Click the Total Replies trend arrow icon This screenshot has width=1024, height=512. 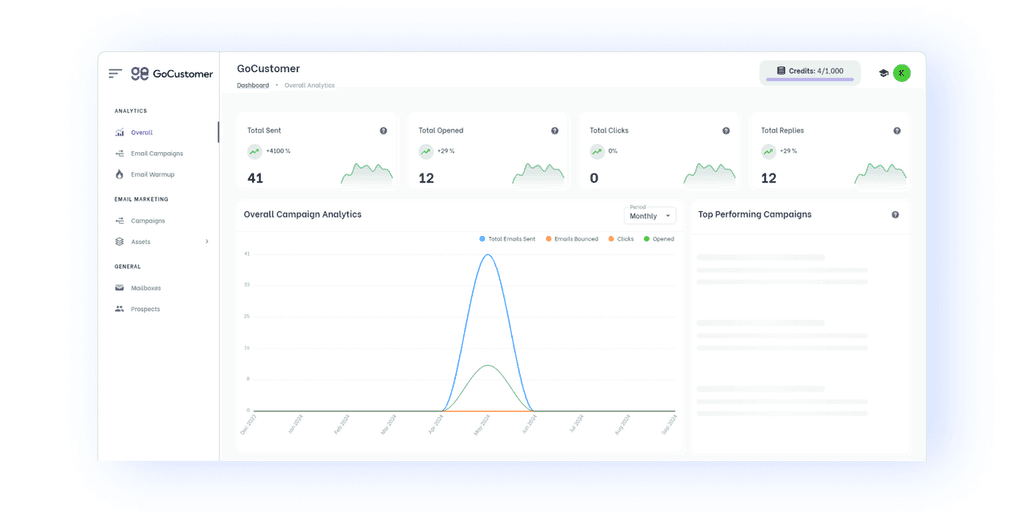click(x=768, y=152)
